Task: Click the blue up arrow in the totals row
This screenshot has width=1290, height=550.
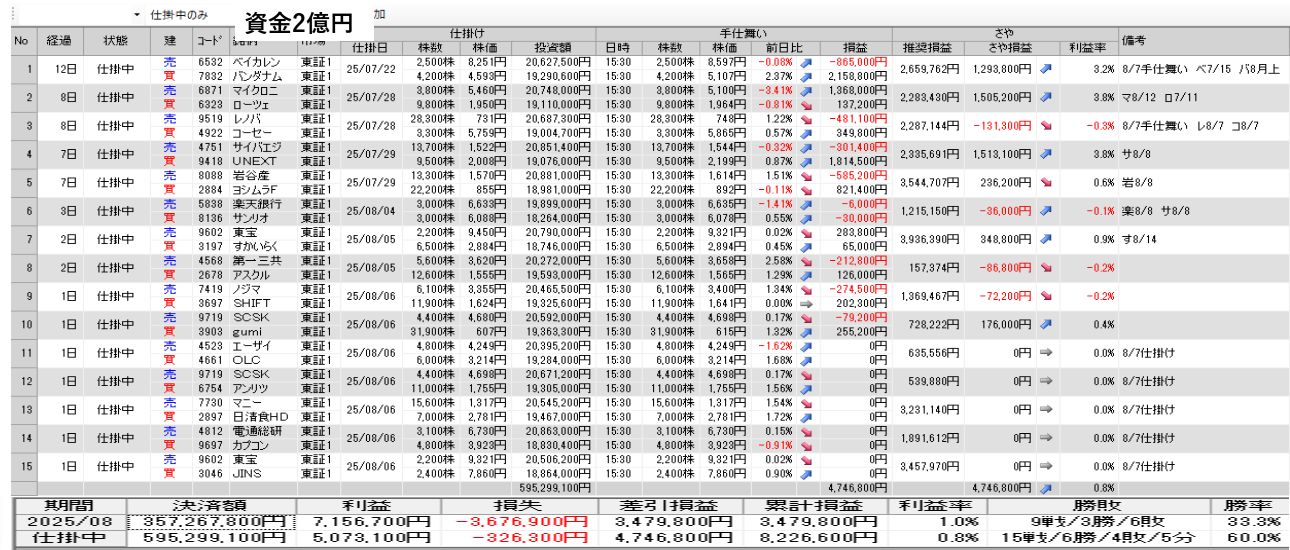Action: 1046,488
